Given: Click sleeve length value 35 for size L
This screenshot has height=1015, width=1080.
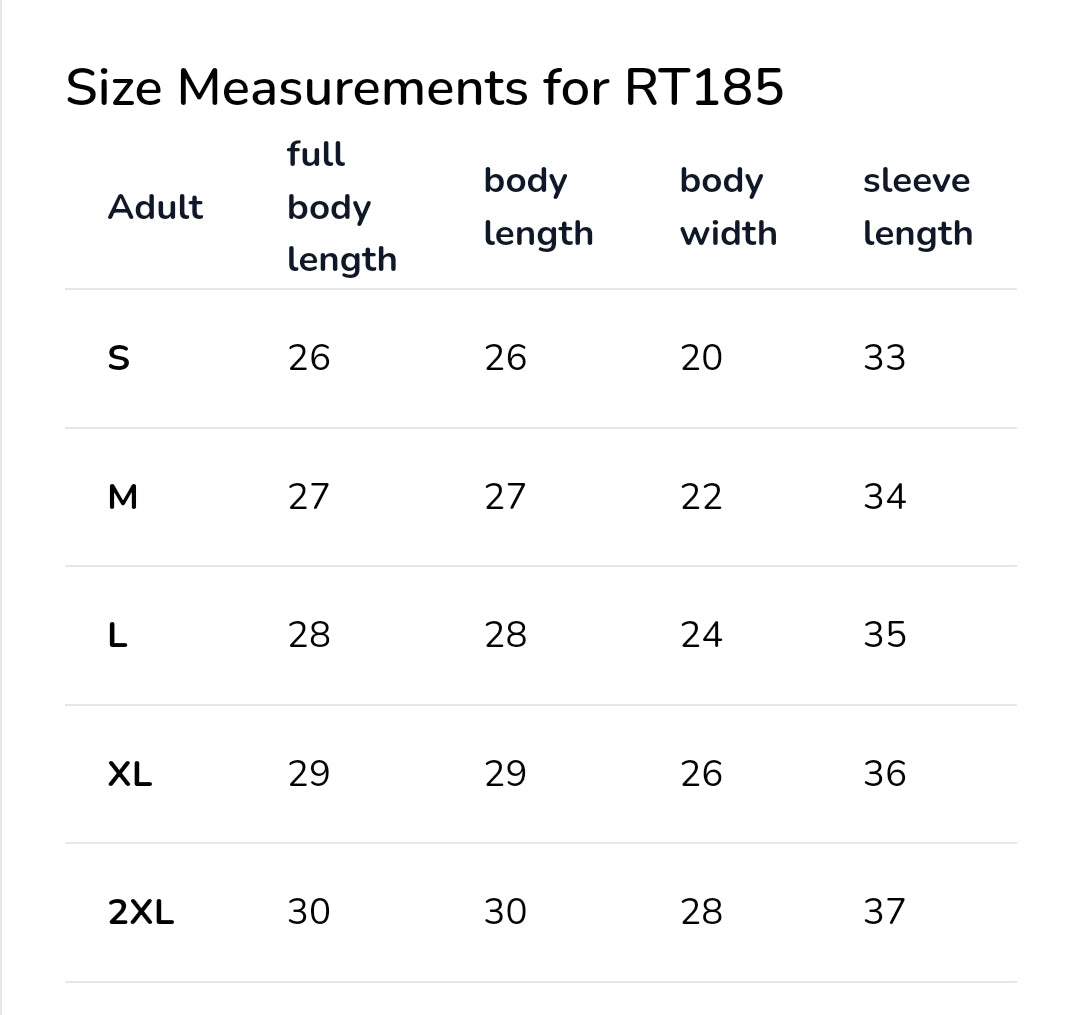Looking at the screenshot, I should 884,635.
